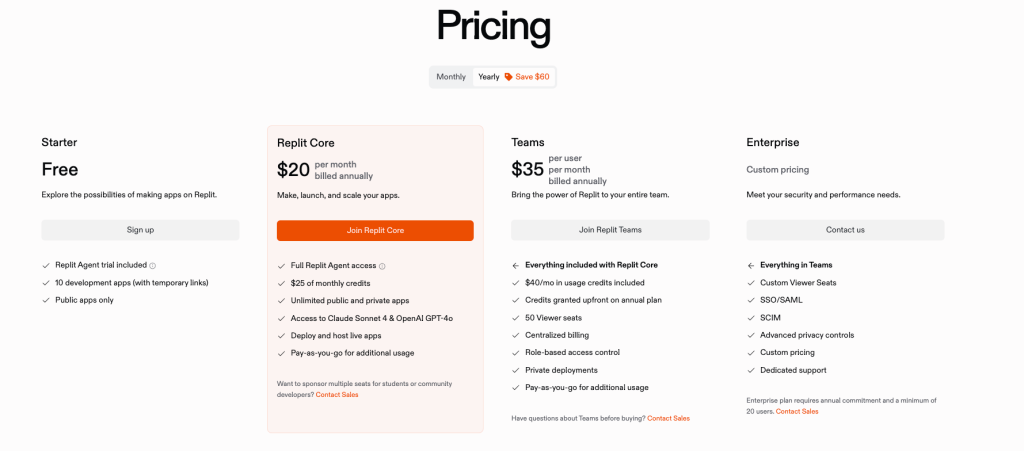This screenshot has width=1024, height=451.
Task: Click info icon next to Full Replit Agent access
Action: 382,266
